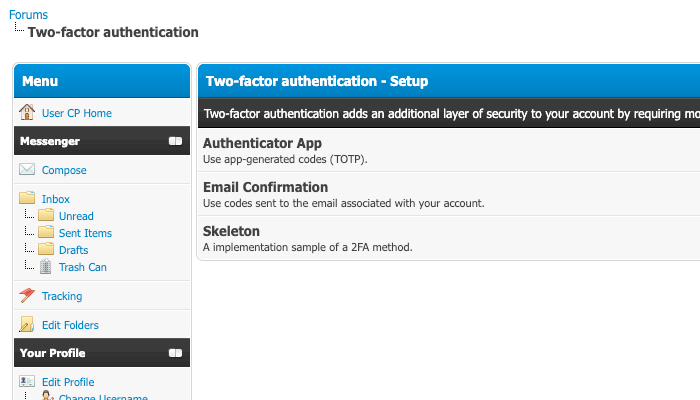Click the Unread folder icon
Screen dimensions: 700x400
[46, 216]
